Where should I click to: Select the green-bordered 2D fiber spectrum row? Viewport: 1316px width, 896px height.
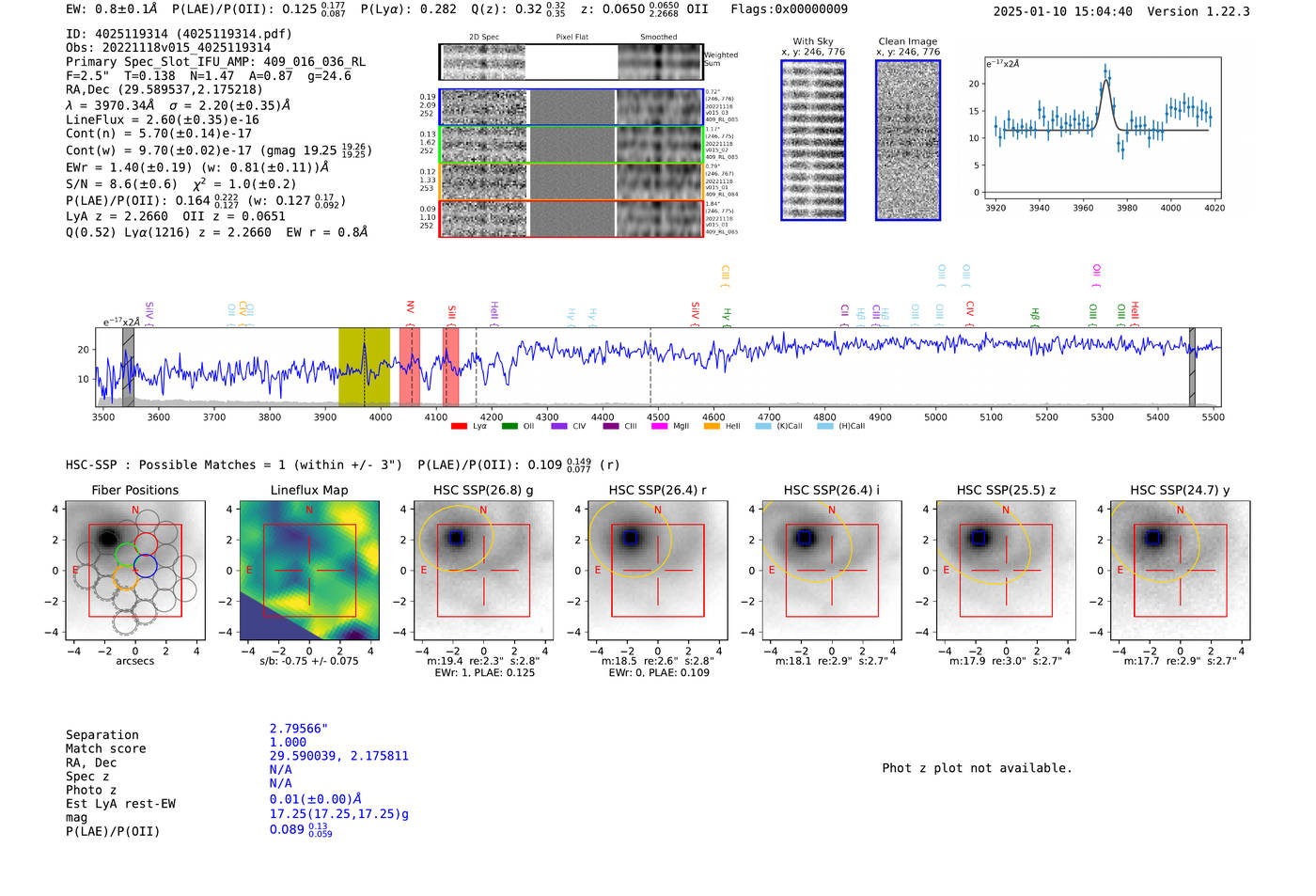click(571, 144)
